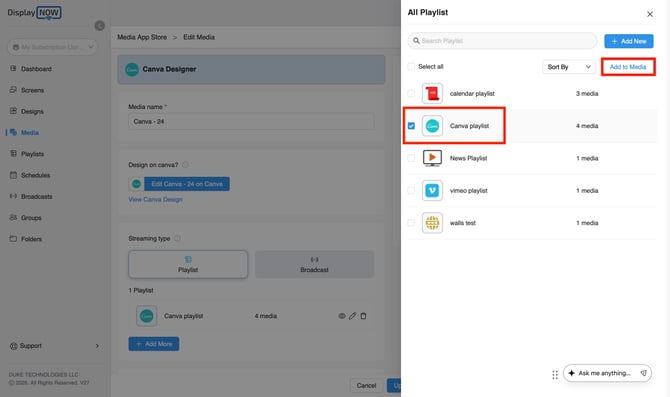Image resolution: width=670 pixels, height=397 pixels.
Task: Delete Canva playlist with the trash icon
Action: pos(363,316)
